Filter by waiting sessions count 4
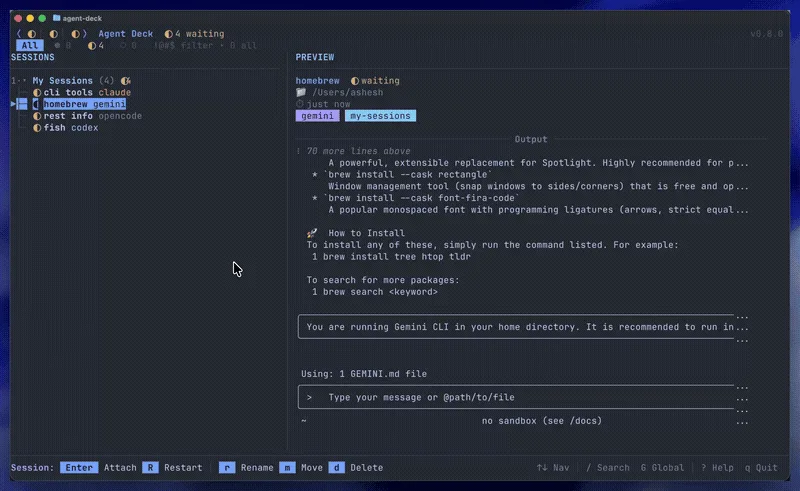Image resolution: width=800 pixels, height=491 pixels. click(96, 45)
